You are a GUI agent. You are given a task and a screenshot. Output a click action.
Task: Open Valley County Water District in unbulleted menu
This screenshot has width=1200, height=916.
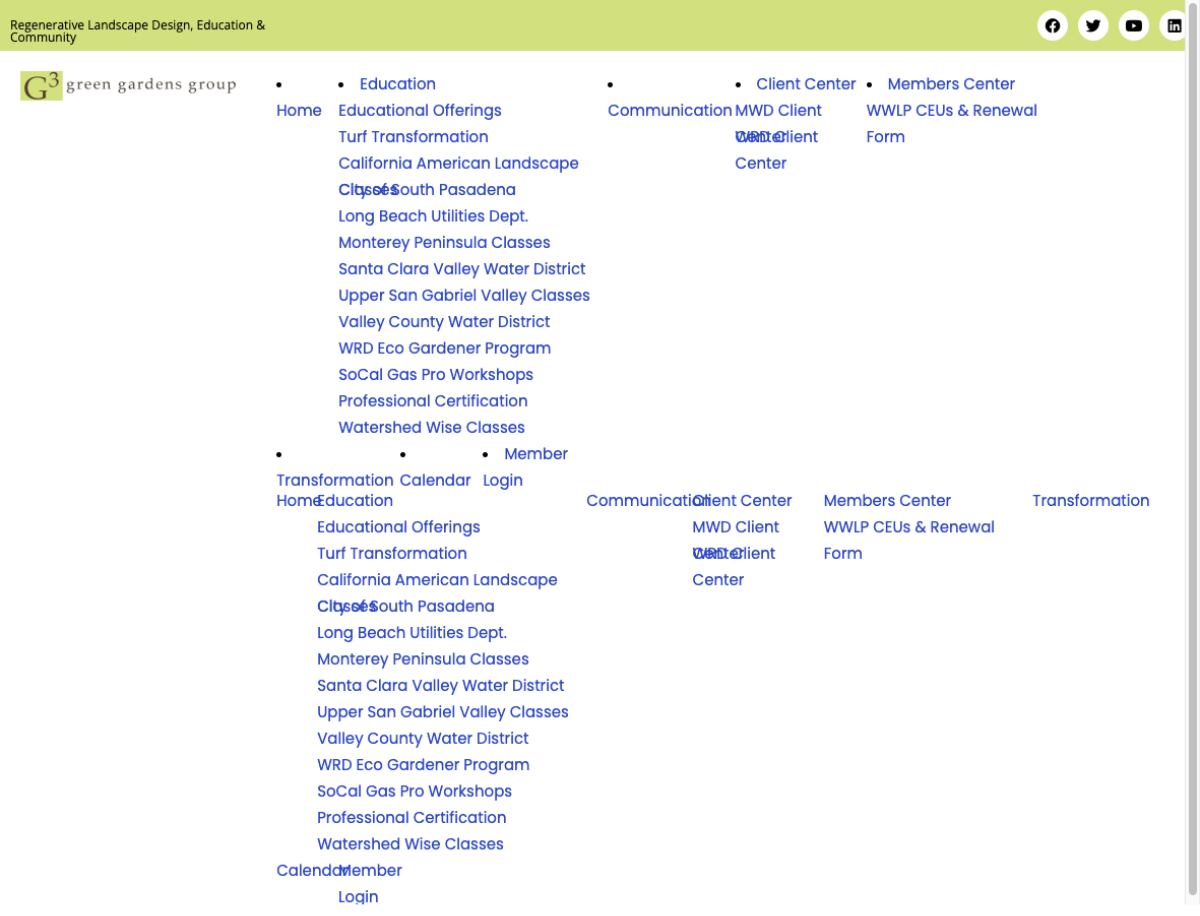tap(423, 739)
